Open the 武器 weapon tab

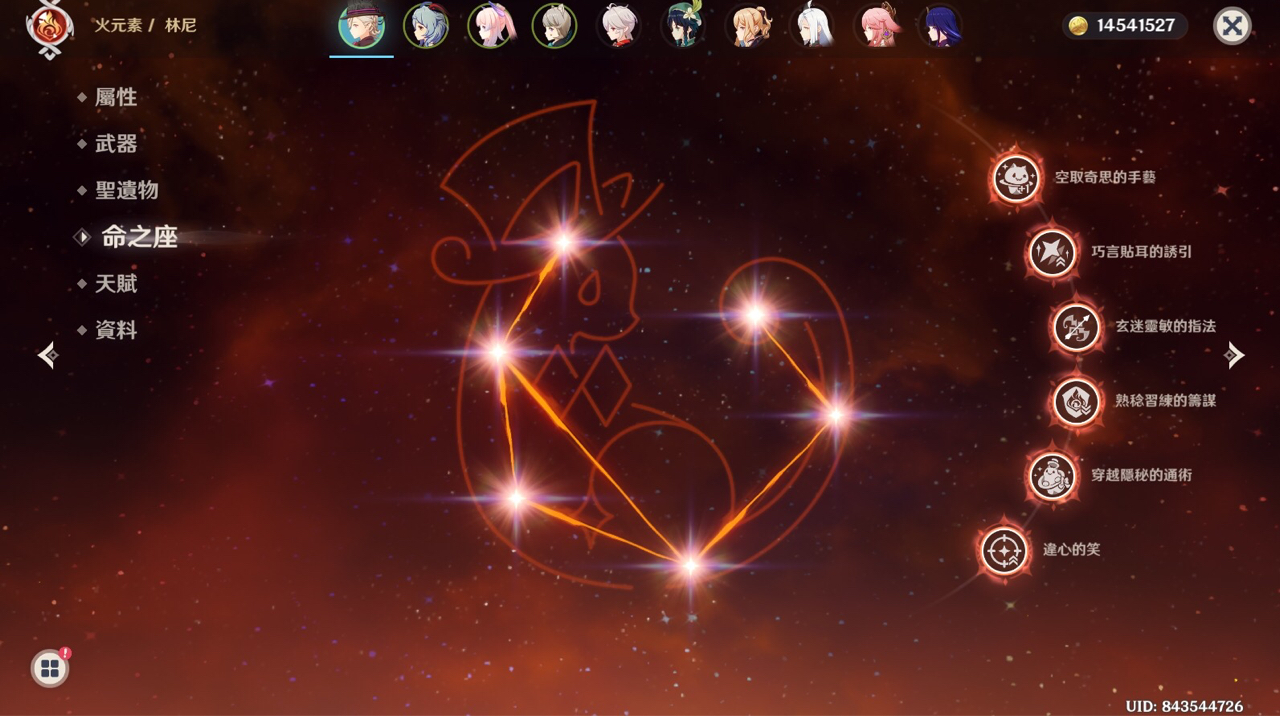click(116, 144)
